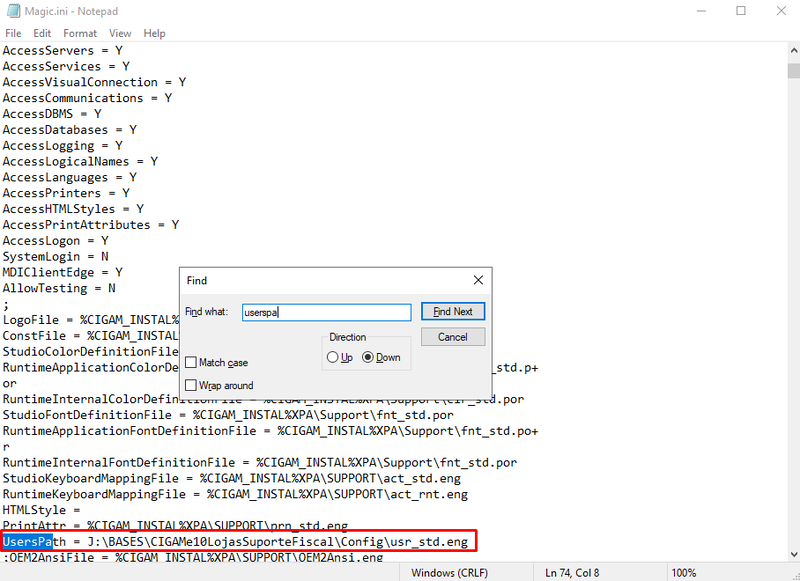Screen dimensions: 800x581
Task: Open the View menu
Action: (x=120, y=33)
